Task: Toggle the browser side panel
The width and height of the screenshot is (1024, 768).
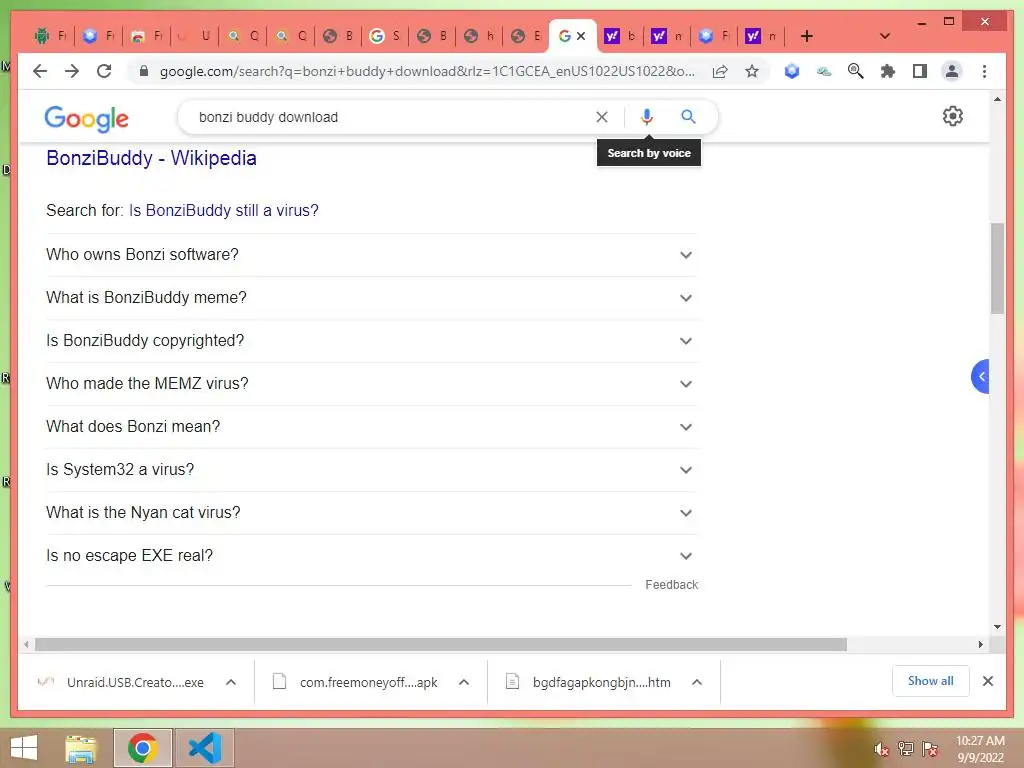Action: point(920,71)
